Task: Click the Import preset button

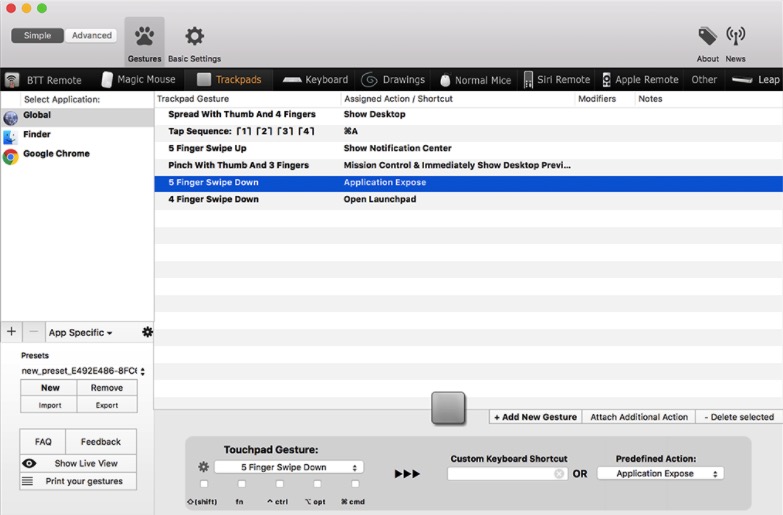Action: 49,405
